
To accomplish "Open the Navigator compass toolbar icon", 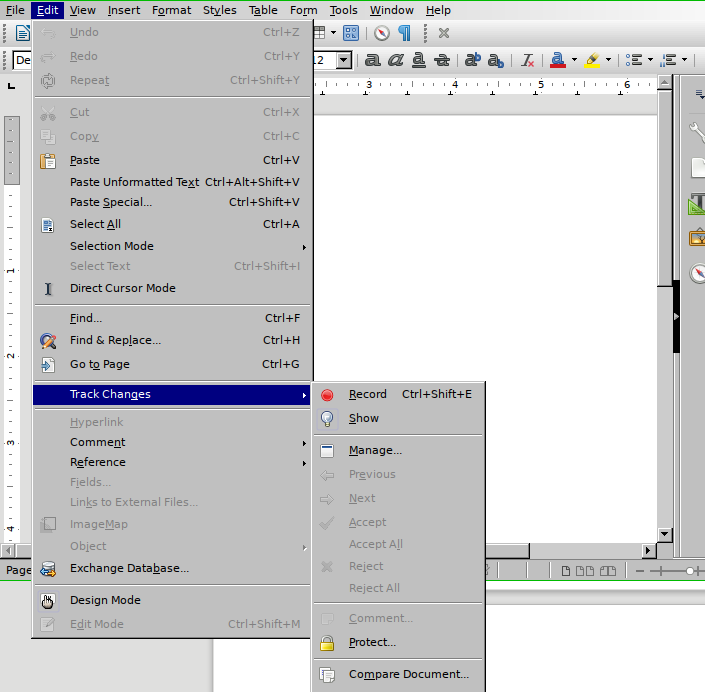I will click(x=381, y=33).
